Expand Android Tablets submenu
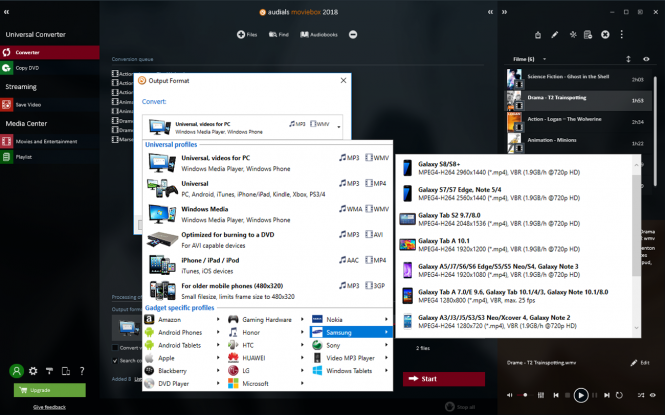This screenshot has width=665, height=415. 182,345
